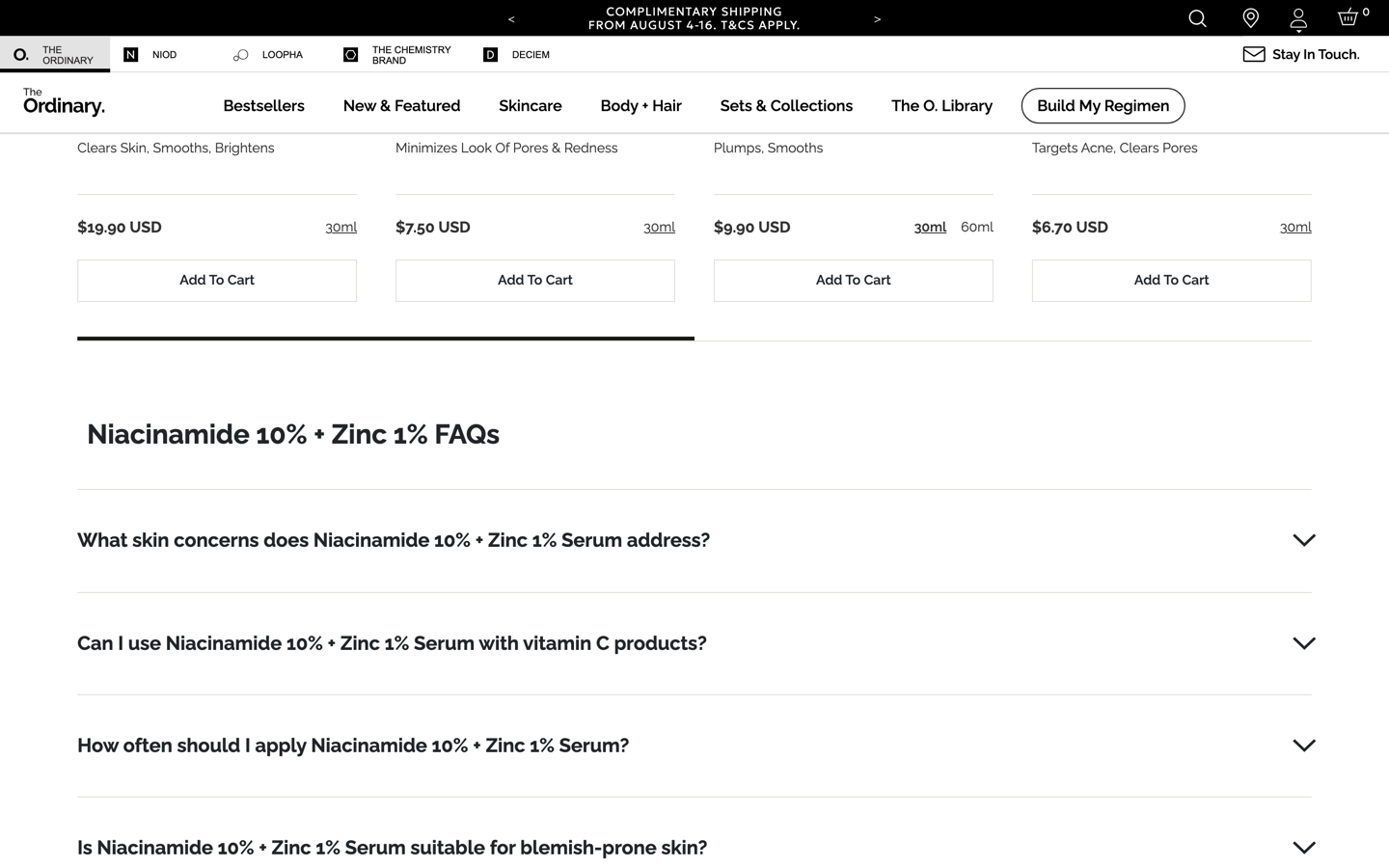
Task: Click the $7.50 USD price
Action: (x=433, y=228)
